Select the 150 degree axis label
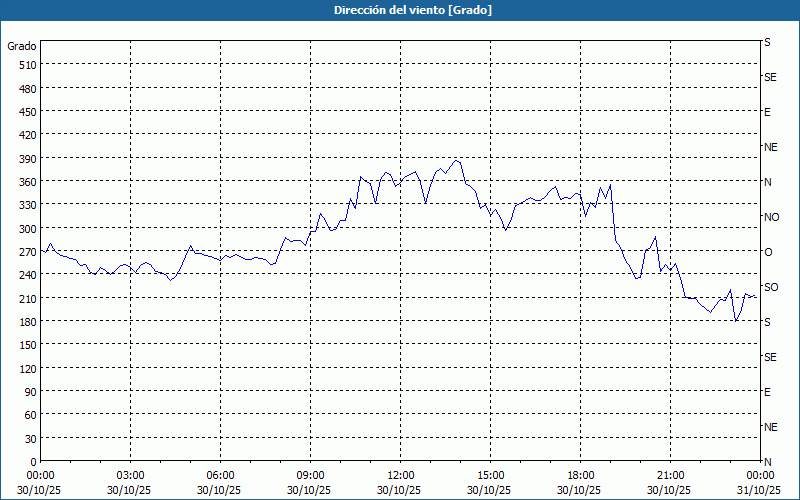The width and height of the screenshot is (800, 500). (29, 345)
